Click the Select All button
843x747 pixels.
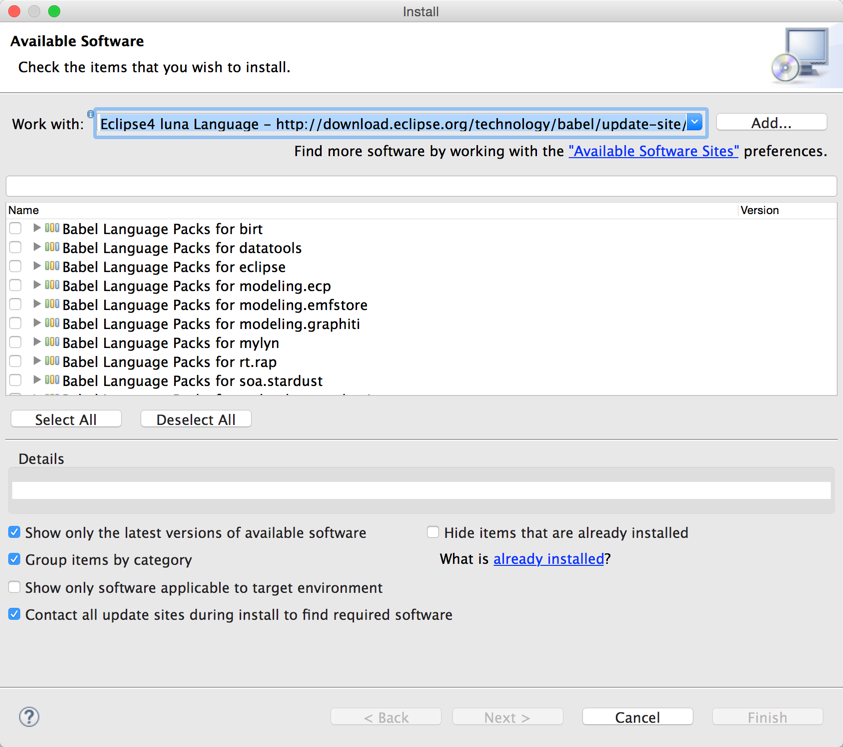click(66, 419)
